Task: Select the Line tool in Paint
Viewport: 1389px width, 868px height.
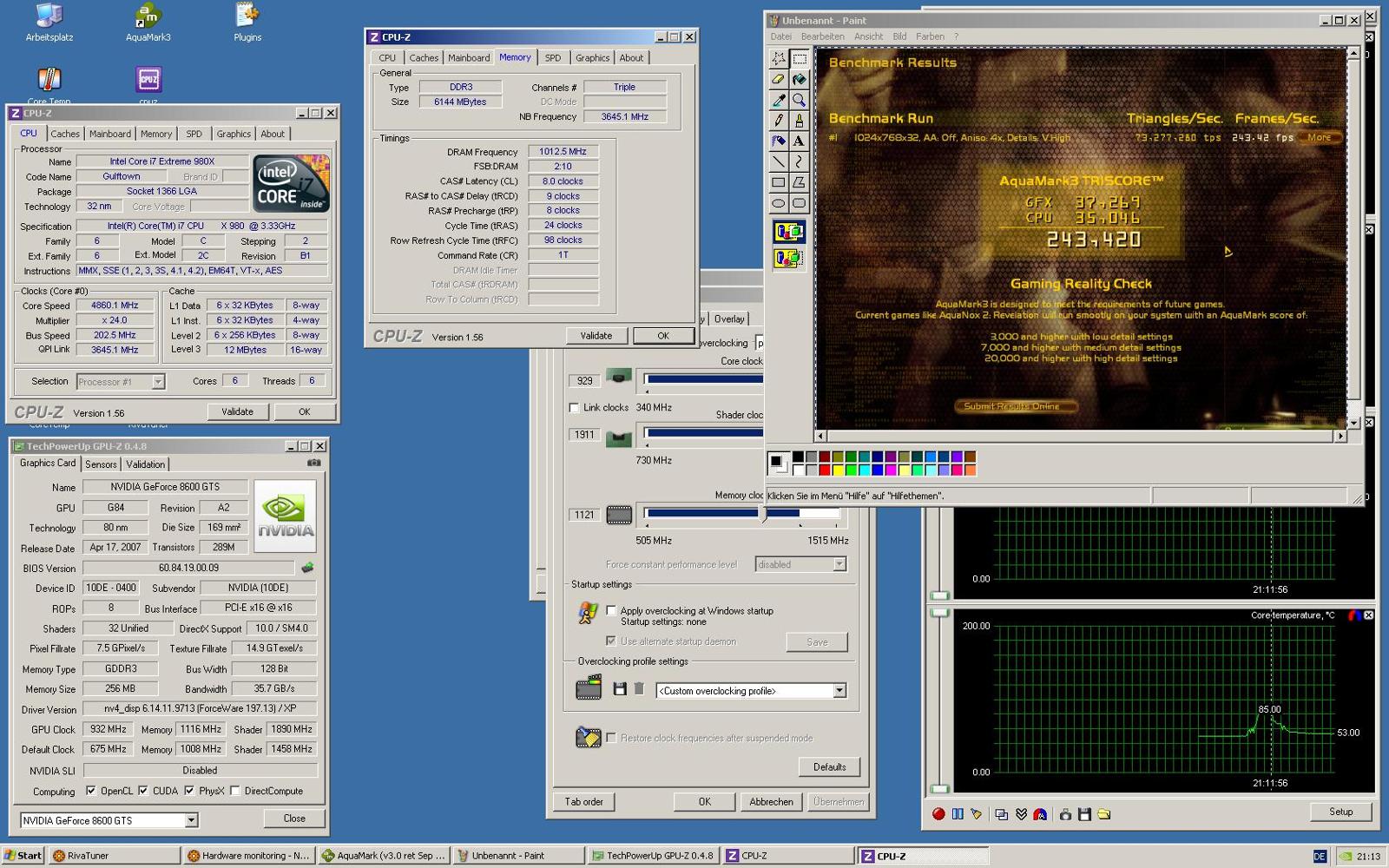Action: click(779, 161)
